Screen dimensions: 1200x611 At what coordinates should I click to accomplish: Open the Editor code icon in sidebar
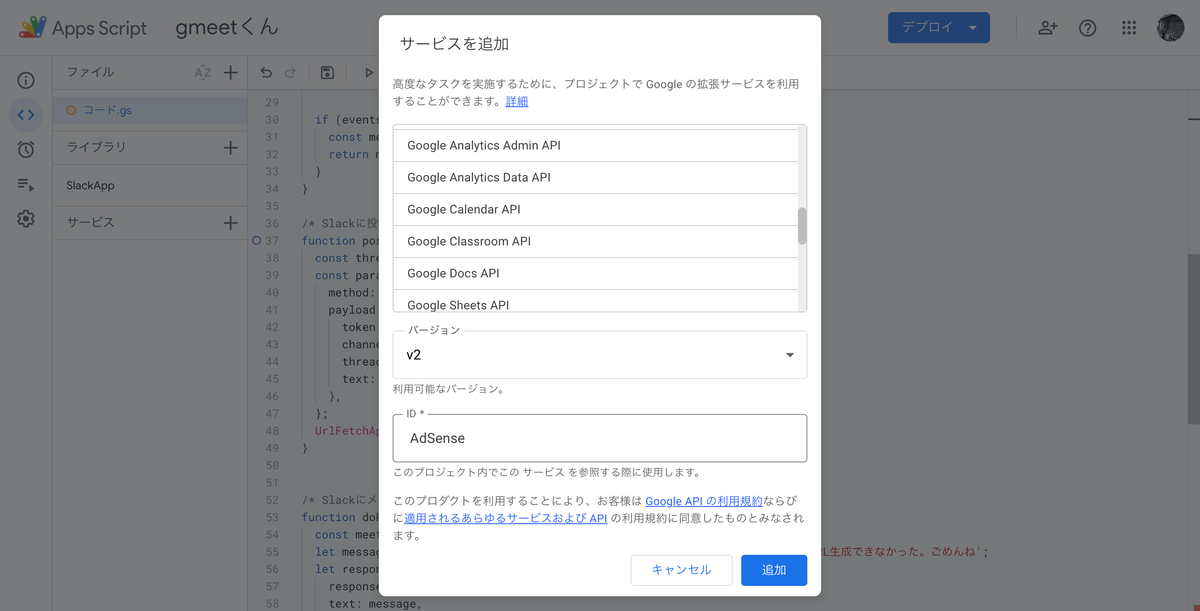pos(26,115)
